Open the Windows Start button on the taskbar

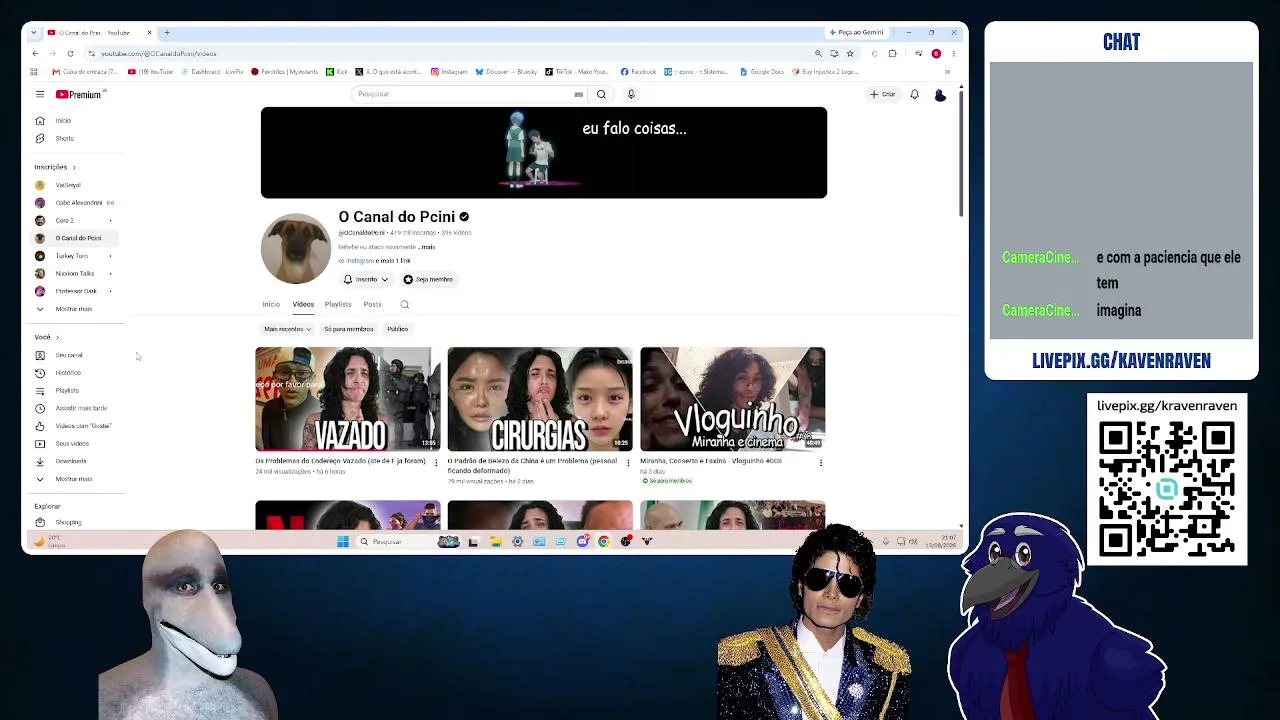click(343, 541)
